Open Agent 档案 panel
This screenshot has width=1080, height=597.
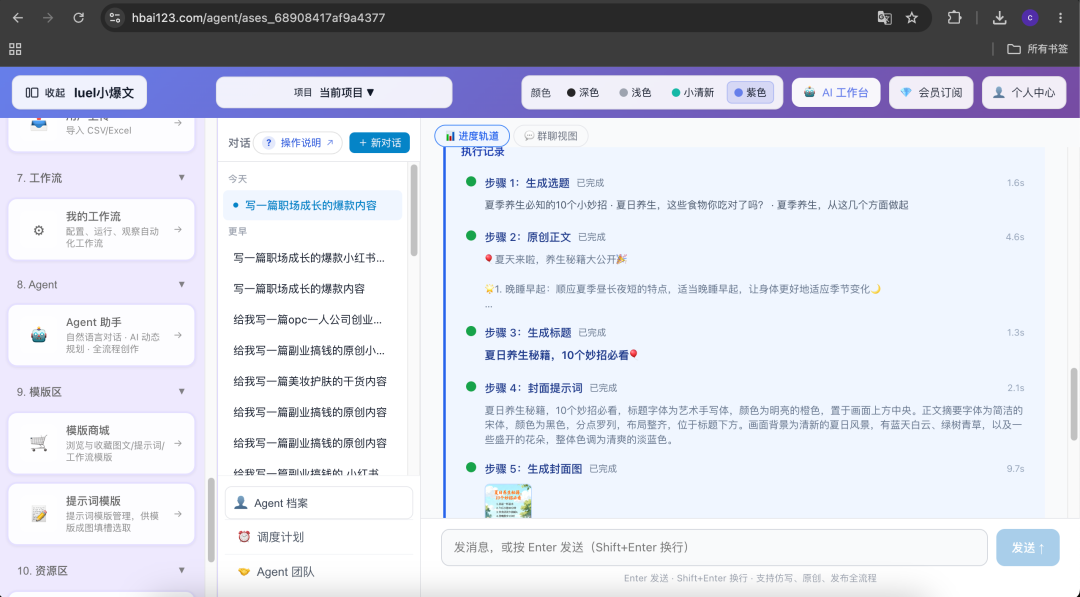click(x=319, y=503)
